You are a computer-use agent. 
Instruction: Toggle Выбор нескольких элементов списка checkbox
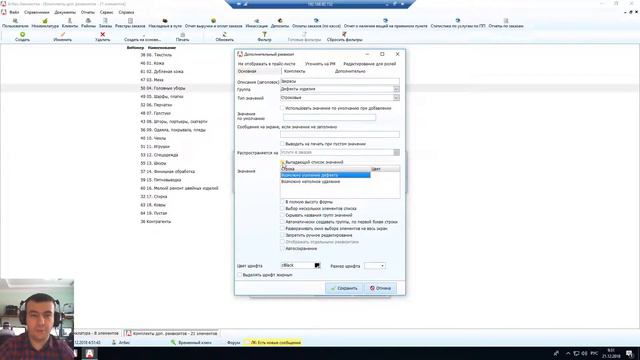[x=282, y=208]
